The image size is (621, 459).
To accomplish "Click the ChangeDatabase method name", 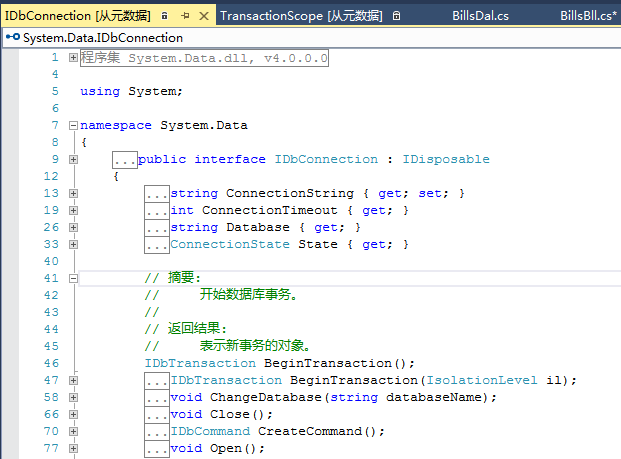I will click(266, 397).
